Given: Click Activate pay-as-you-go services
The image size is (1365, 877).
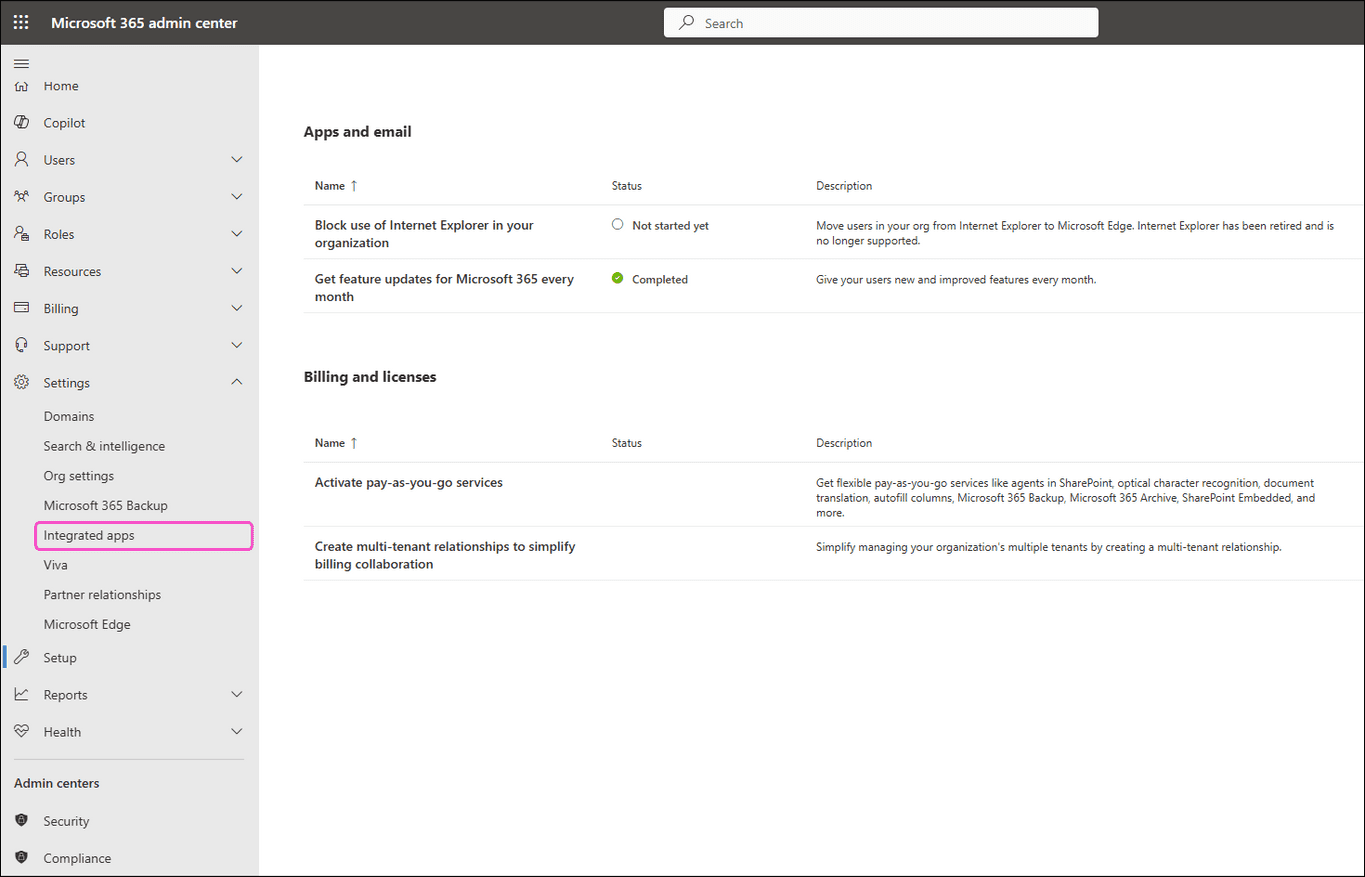Looking at the screenshot, I should [x=408, y=482].
